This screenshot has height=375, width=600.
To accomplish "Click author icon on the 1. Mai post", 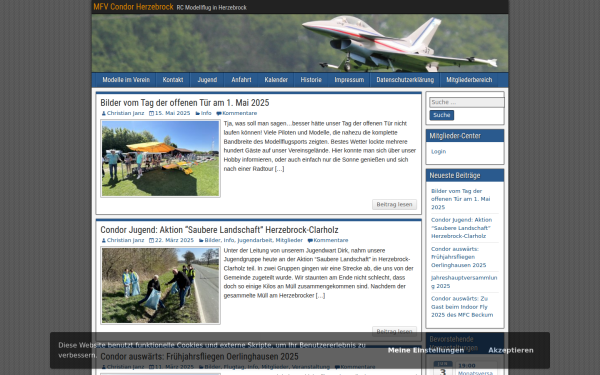I will click(x=103, y=113).
